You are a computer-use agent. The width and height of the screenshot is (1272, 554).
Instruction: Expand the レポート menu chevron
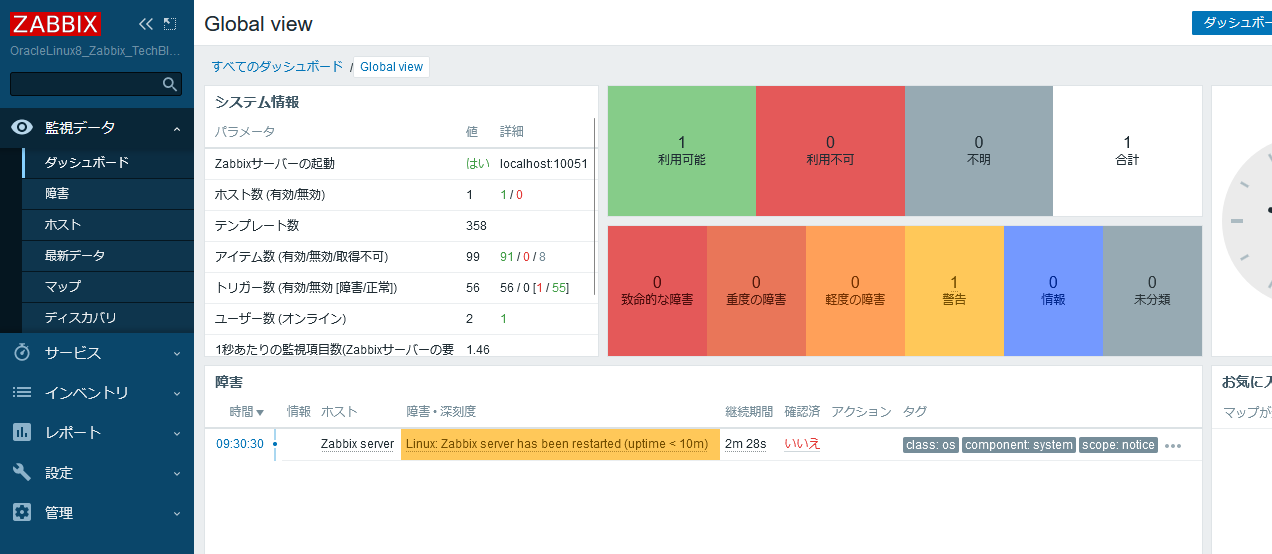click(176, 433)
